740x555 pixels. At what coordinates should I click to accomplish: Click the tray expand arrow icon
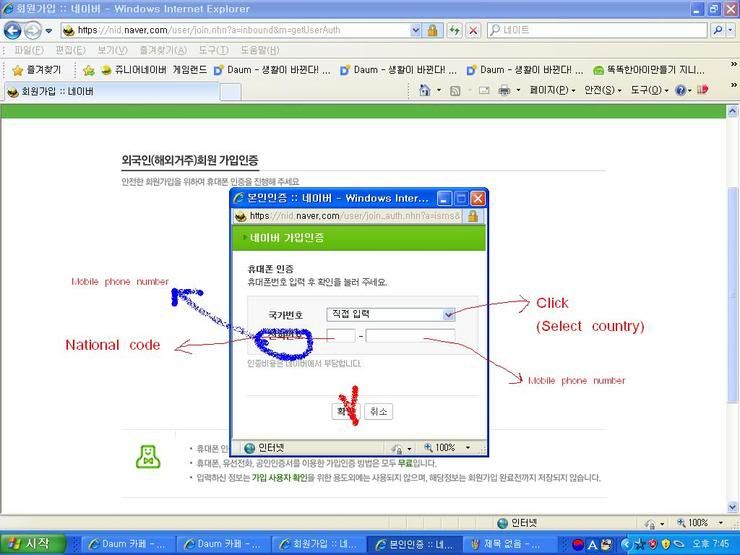pos(627,545)
